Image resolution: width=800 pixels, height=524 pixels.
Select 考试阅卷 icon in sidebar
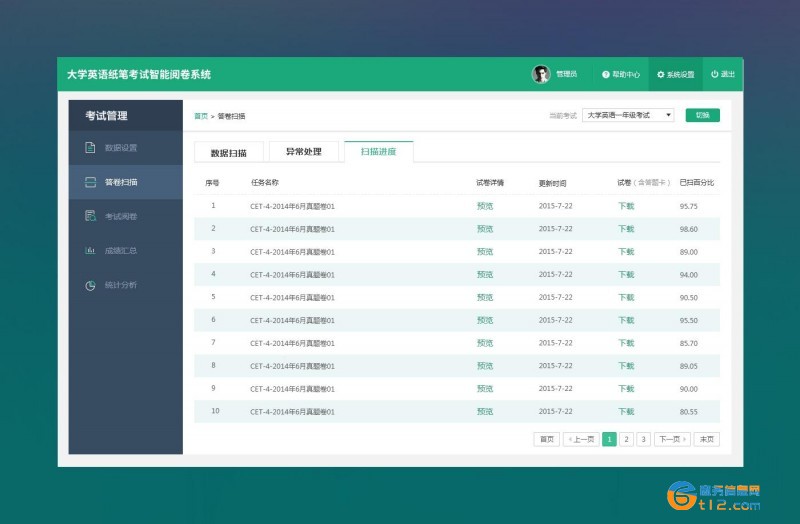coord(90,216)
